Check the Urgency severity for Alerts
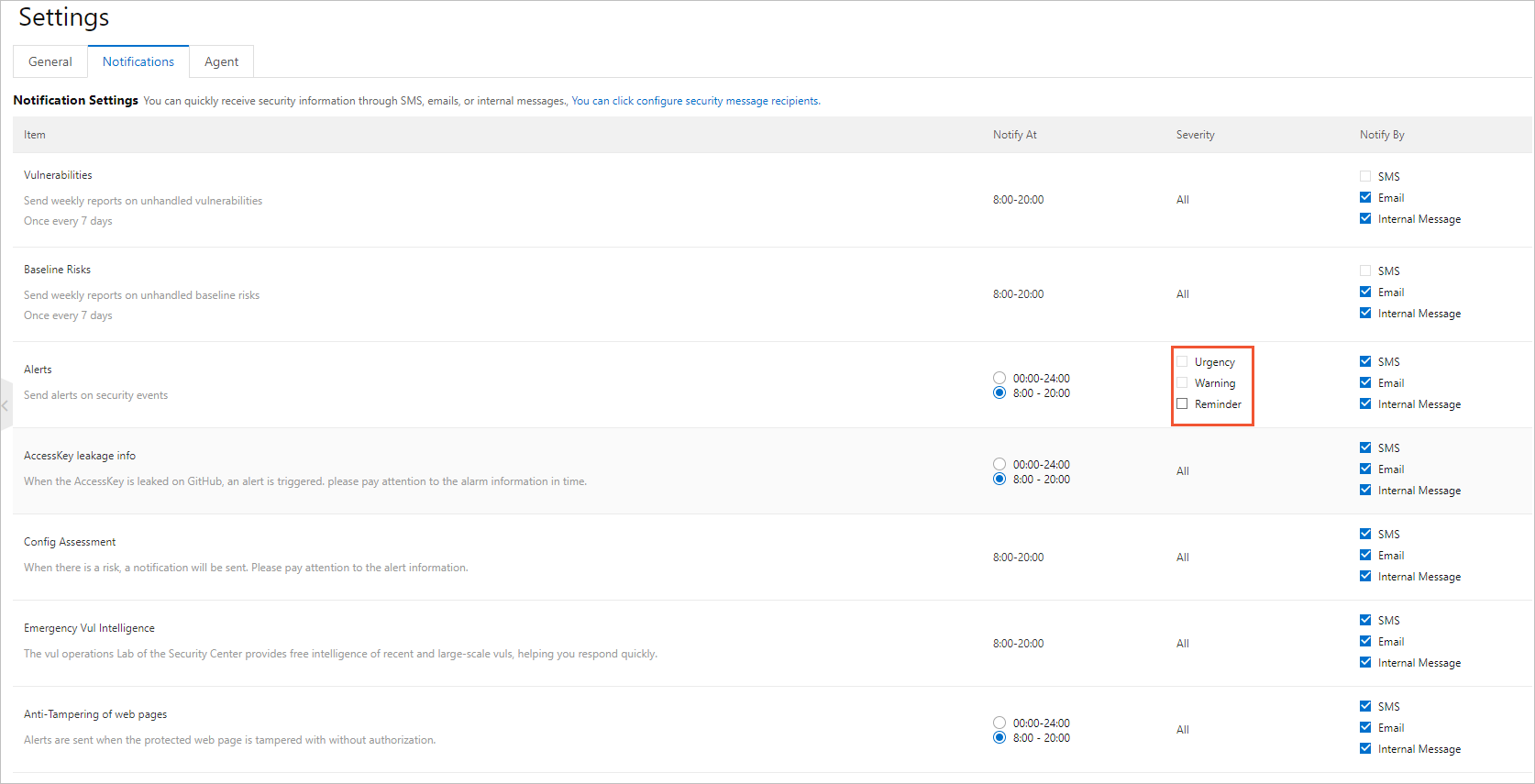 tap(1182, 361)
